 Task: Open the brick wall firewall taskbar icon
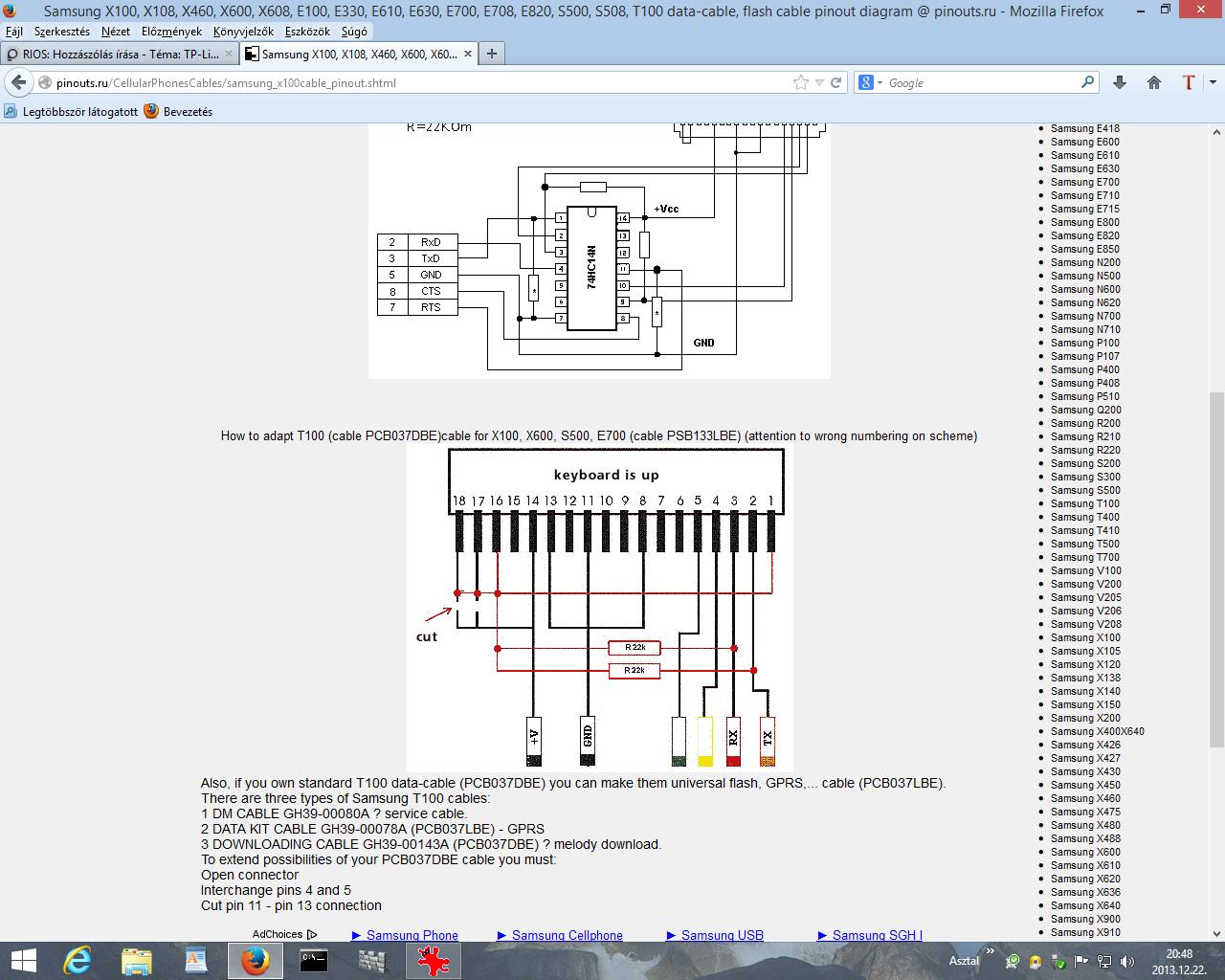pyautogui.click(x=372, y=960)
